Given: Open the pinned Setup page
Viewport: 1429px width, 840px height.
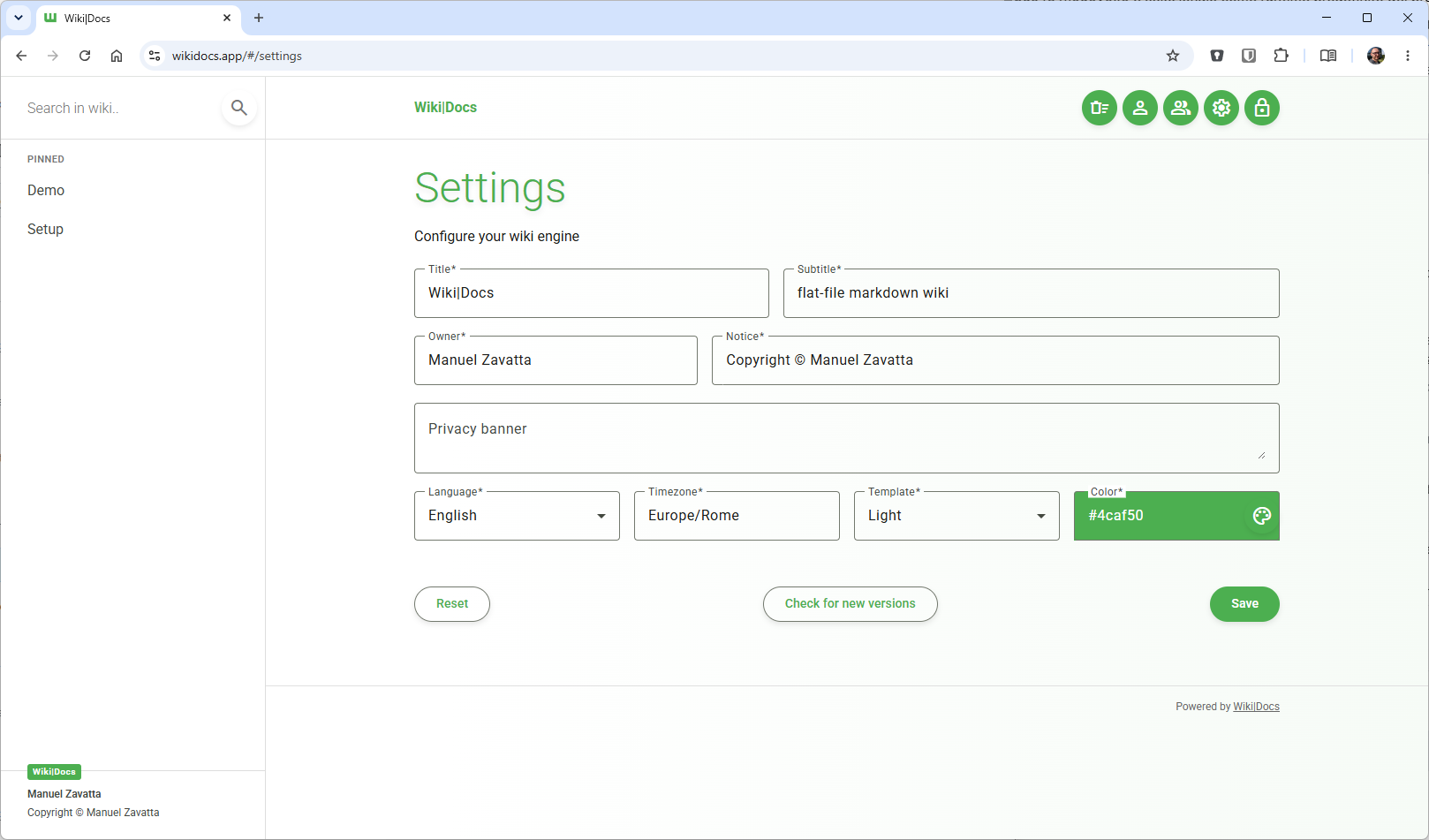Looking at the screenshot, I should click(45, 230).
